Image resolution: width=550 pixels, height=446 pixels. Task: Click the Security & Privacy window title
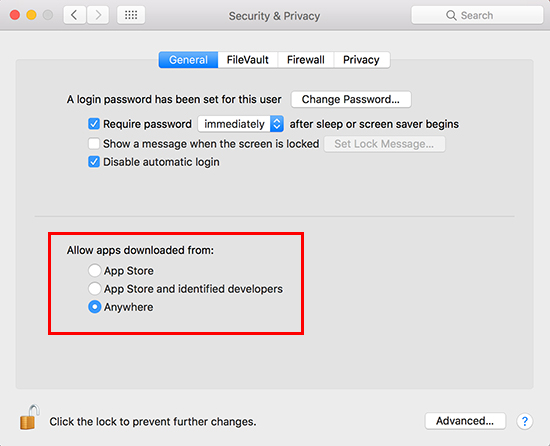click(x=274, y=16)
